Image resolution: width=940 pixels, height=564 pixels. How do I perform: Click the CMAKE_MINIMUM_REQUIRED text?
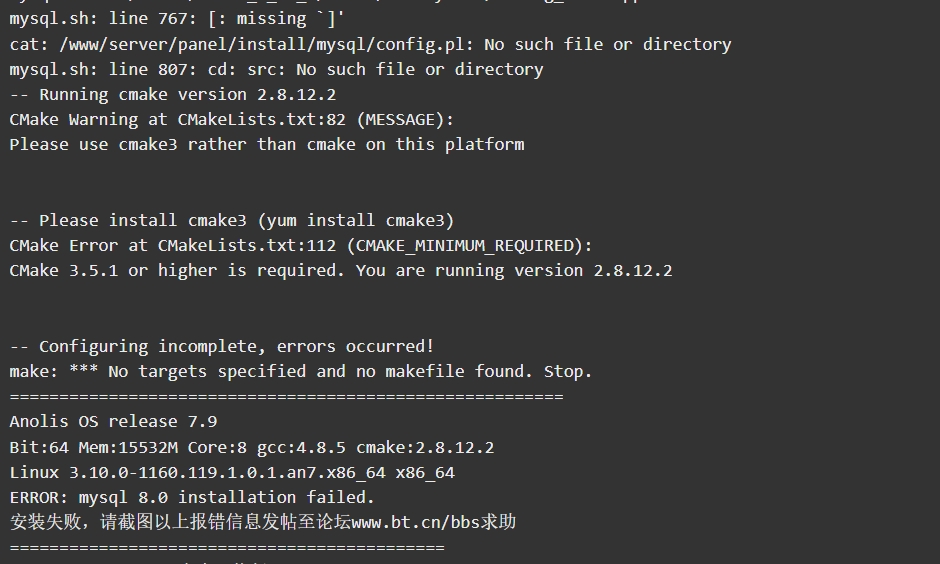(x=465, y=246)
